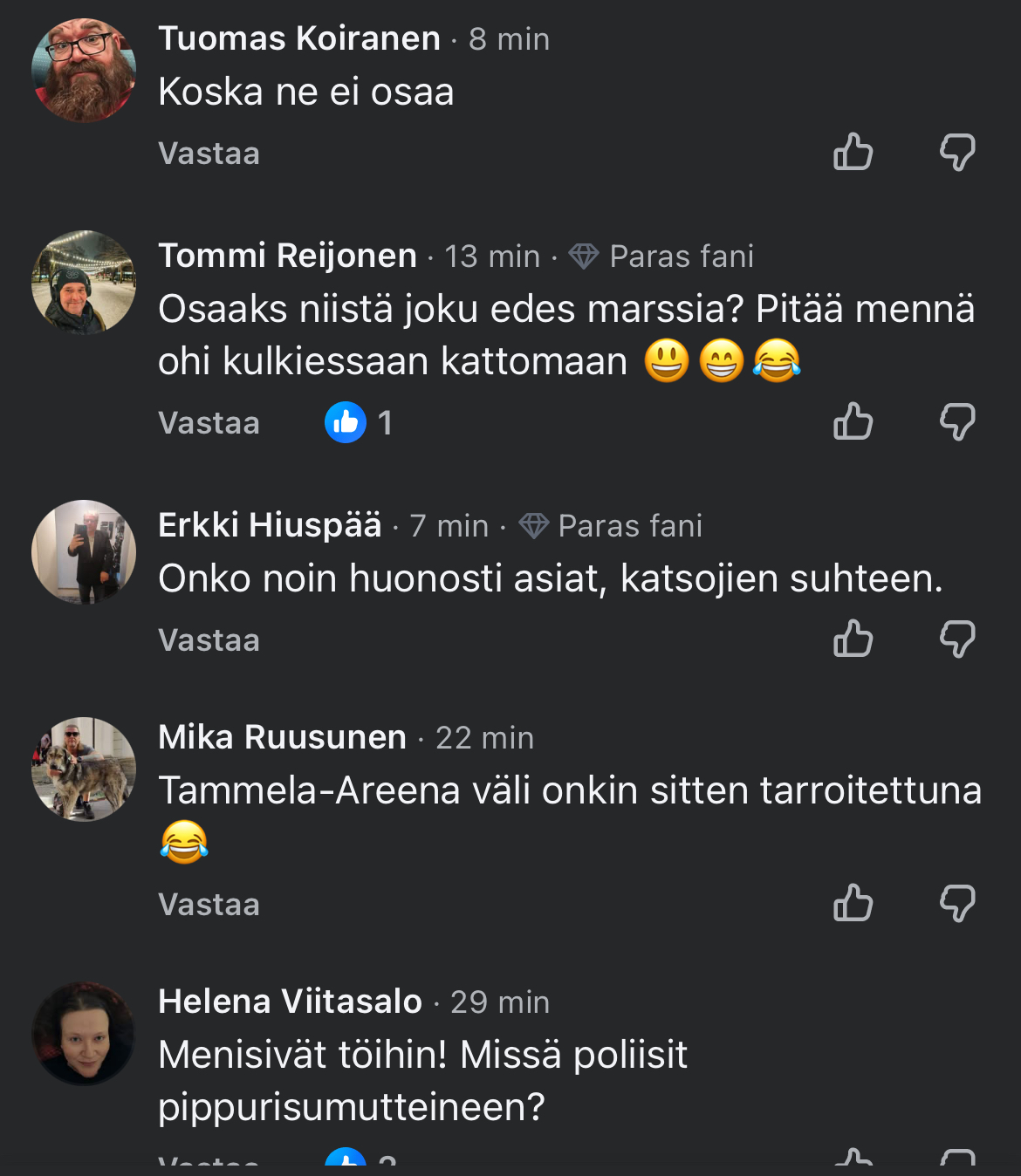Tap the Paras fani badge next to Tommi
The height and width of the screenshot is (1176, 1021).
coord(662,256)
